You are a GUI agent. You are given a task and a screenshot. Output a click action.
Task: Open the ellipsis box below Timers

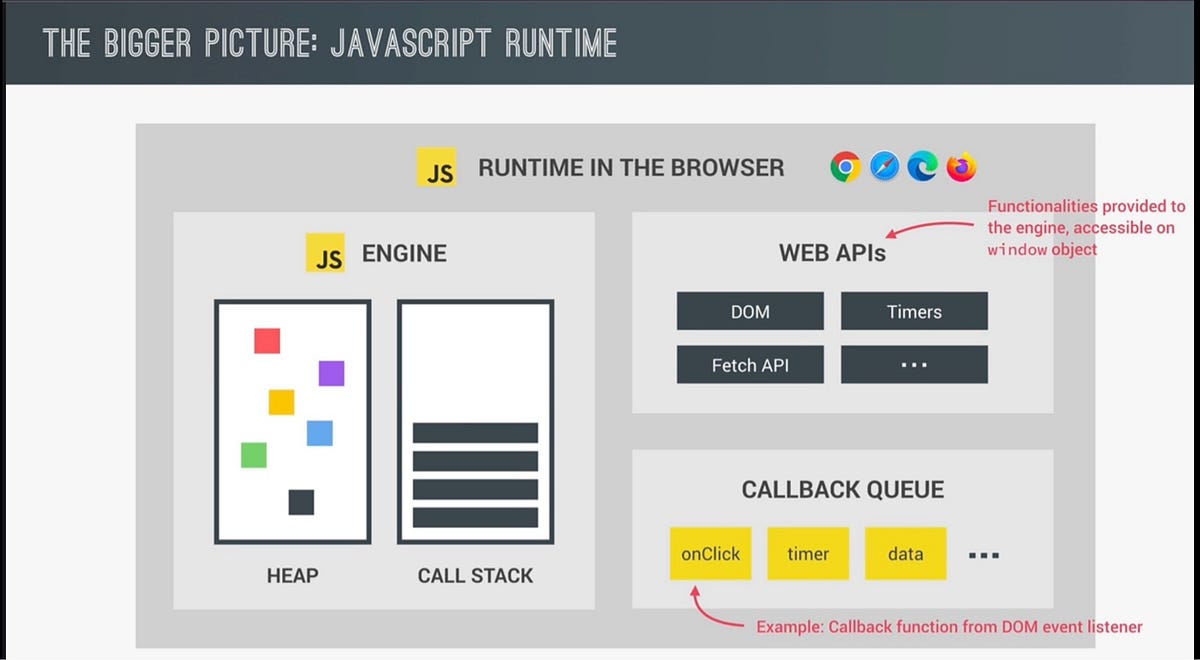click(x=914, y=364)
